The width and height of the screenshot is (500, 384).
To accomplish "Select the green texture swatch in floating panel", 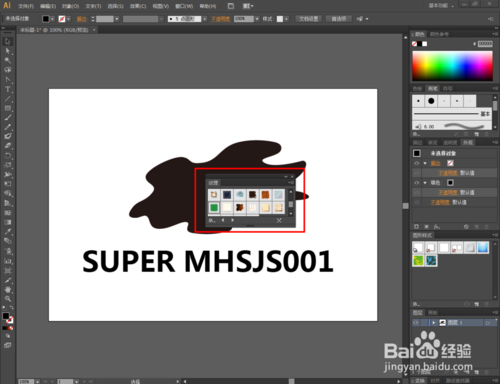I will pos(214,207).
